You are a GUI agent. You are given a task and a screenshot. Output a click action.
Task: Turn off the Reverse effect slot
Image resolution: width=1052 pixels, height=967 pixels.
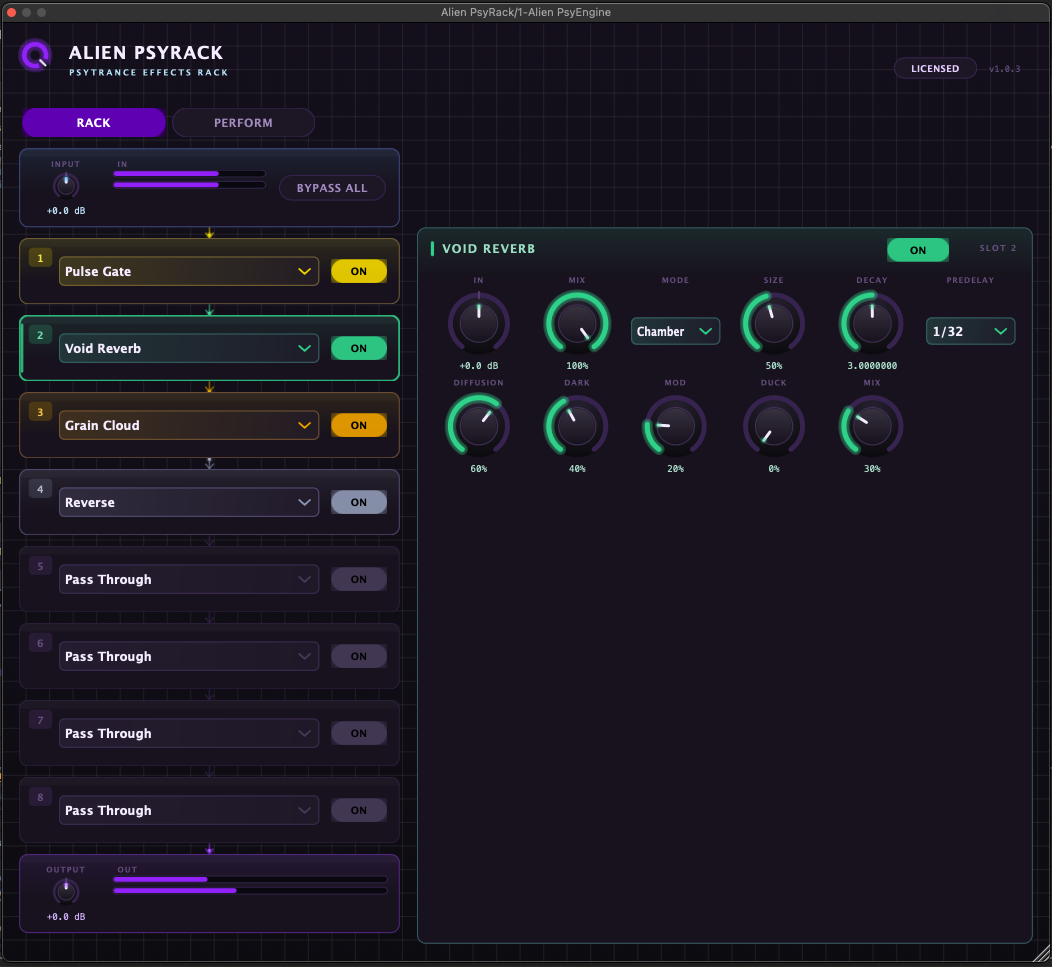click(x=359, y=502)
